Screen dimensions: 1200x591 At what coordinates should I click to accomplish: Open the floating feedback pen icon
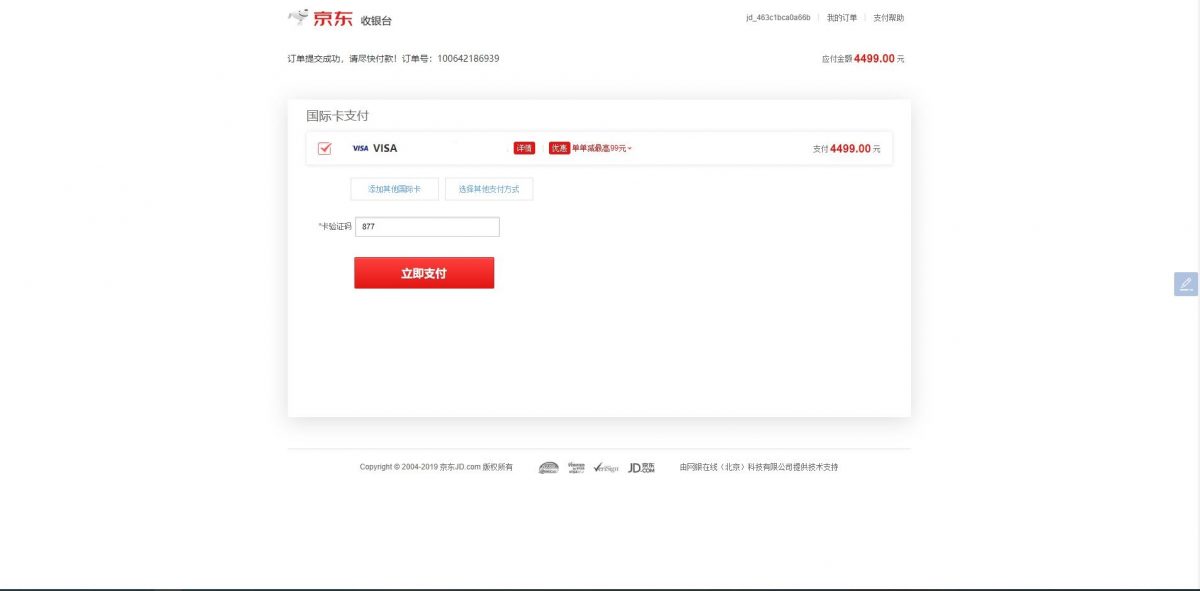(1186, 284)
